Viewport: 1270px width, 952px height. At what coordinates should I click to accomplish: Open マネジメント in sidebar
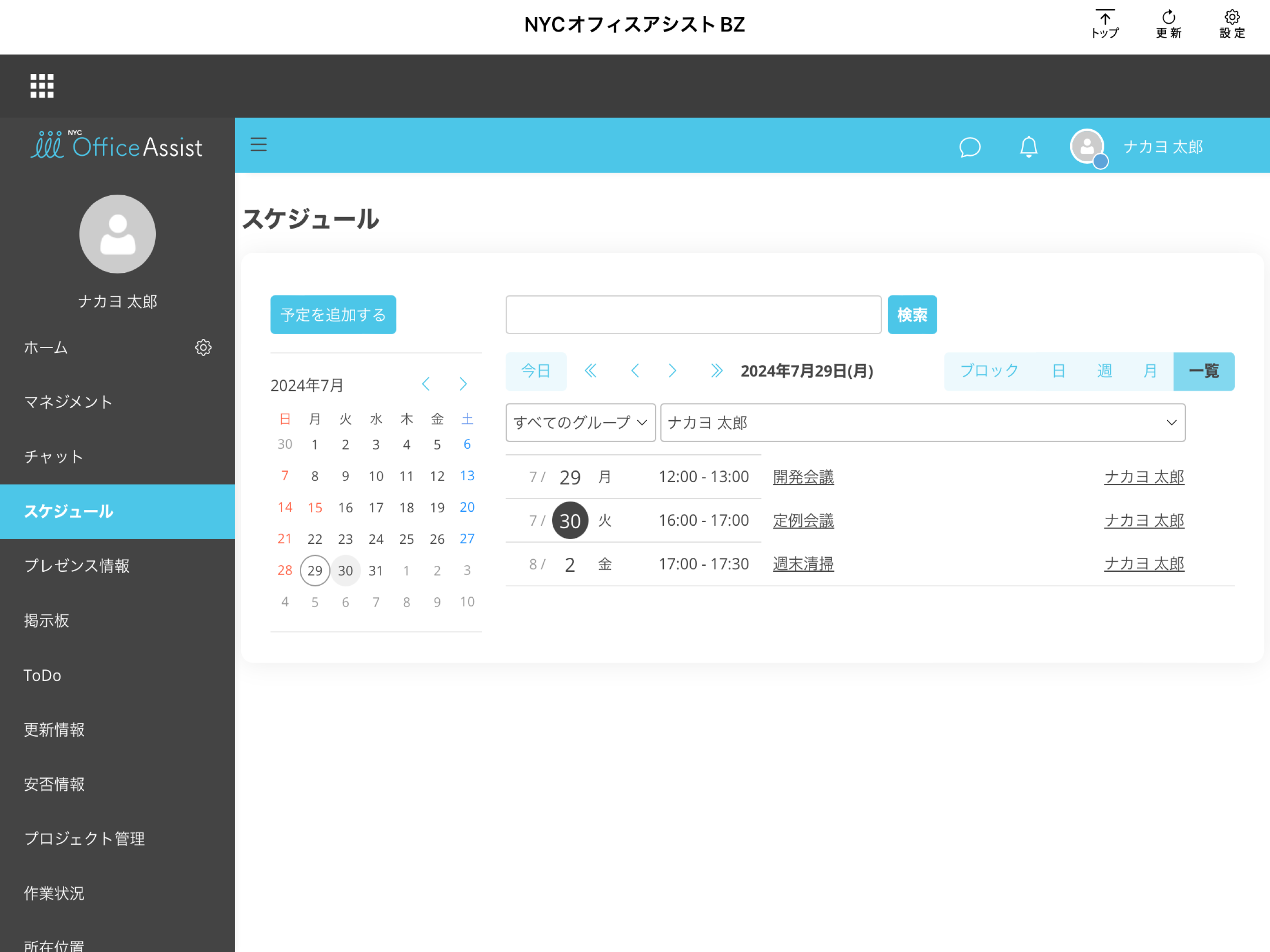[x=68, y=402]
